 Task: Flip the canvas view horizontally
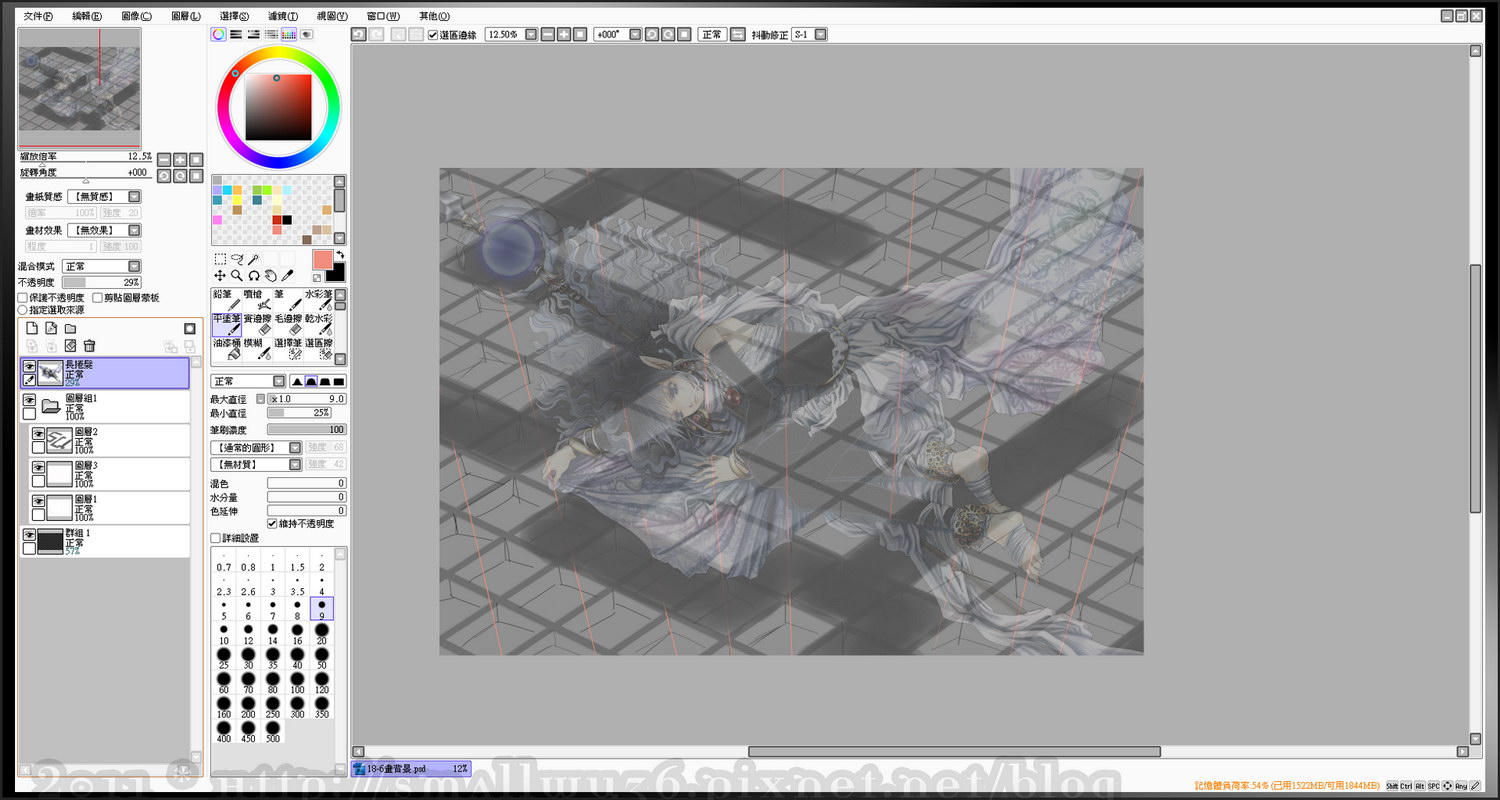point(738,34)
